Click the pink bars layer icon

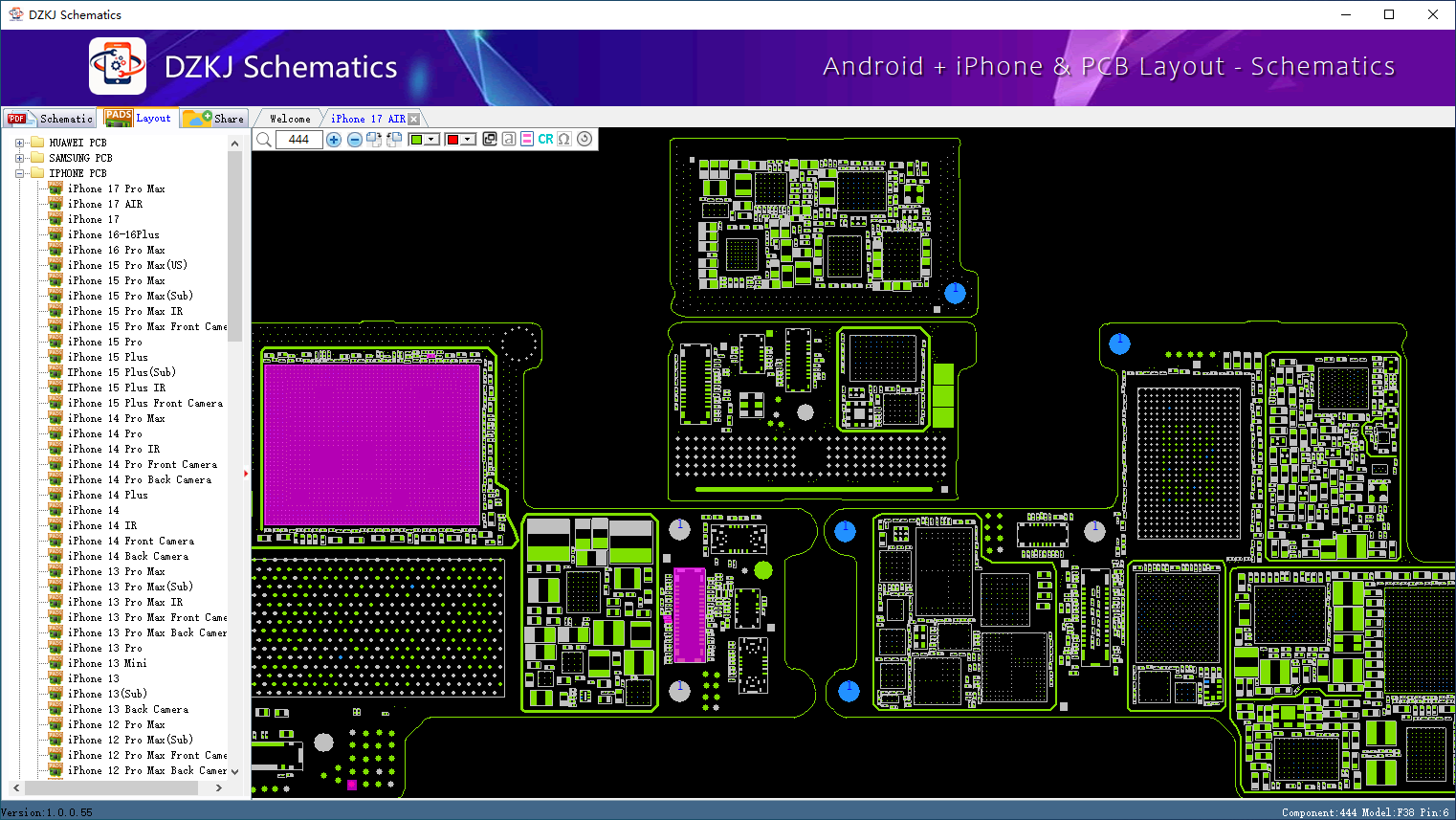click(527, 140)
